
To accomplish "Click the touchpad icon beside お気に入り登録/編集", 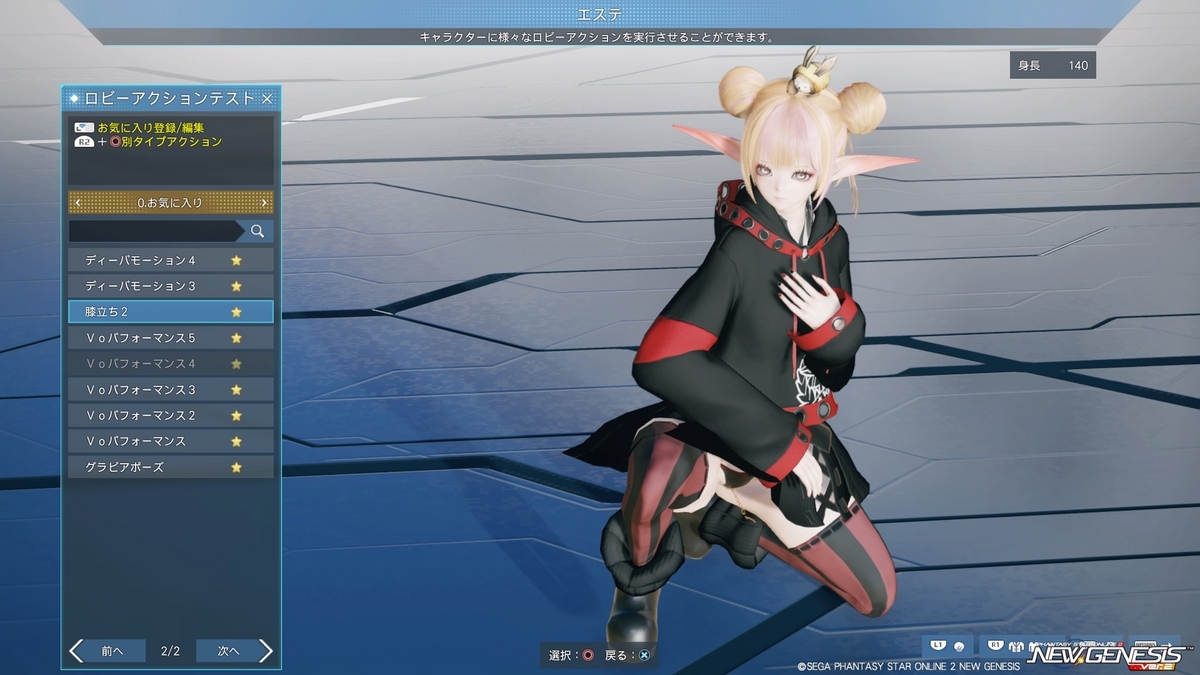I will point(84,128).
